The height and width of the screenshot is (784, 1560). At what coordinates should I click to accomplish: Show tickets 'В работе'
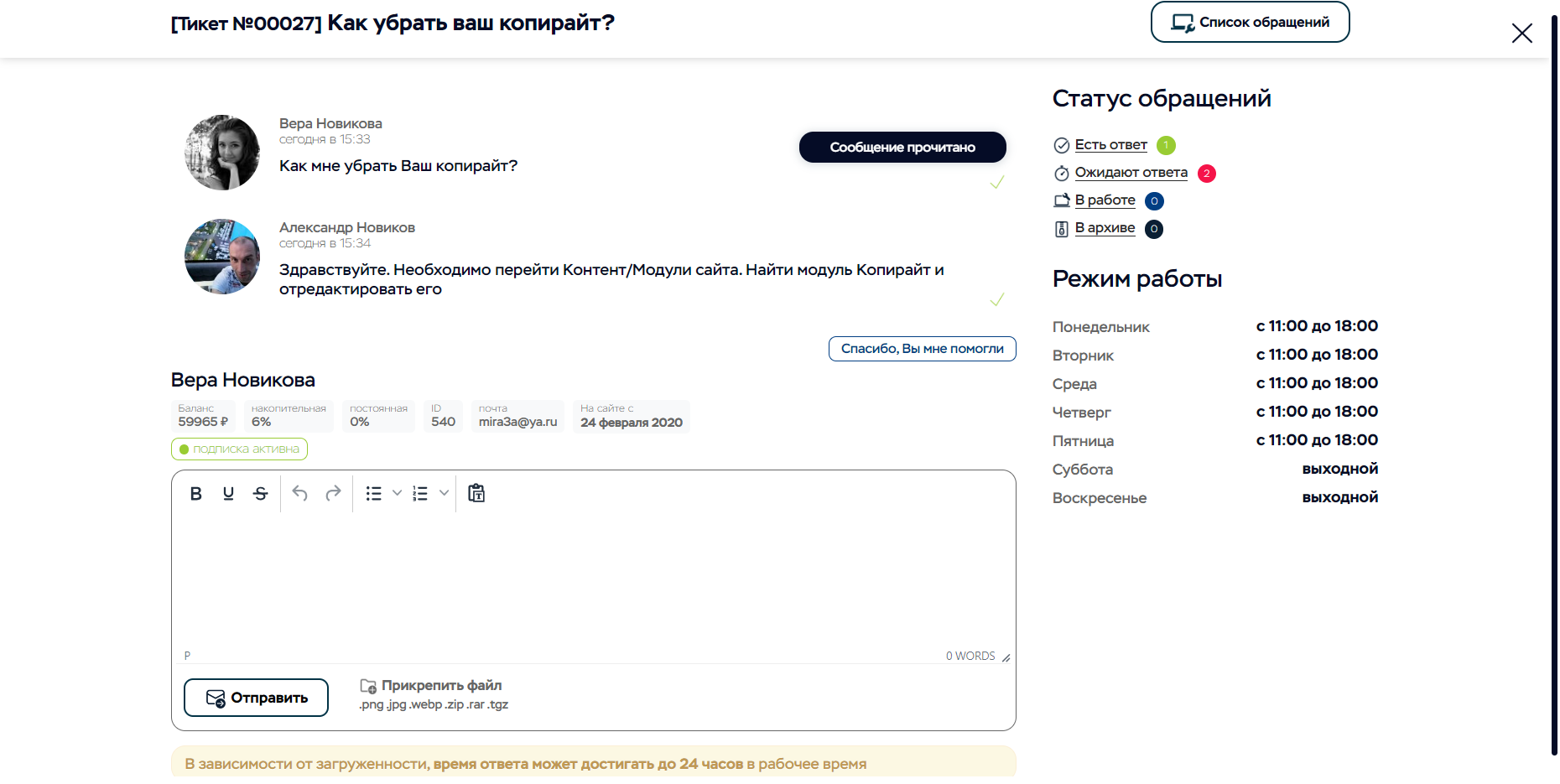pos(1105,200)
